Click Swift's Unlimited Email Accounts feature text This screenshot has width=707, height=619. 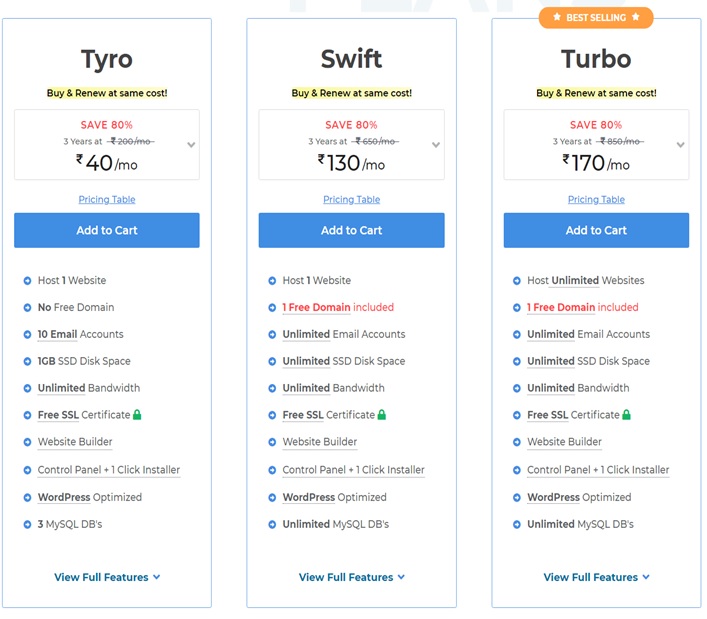tap(344, 334)
